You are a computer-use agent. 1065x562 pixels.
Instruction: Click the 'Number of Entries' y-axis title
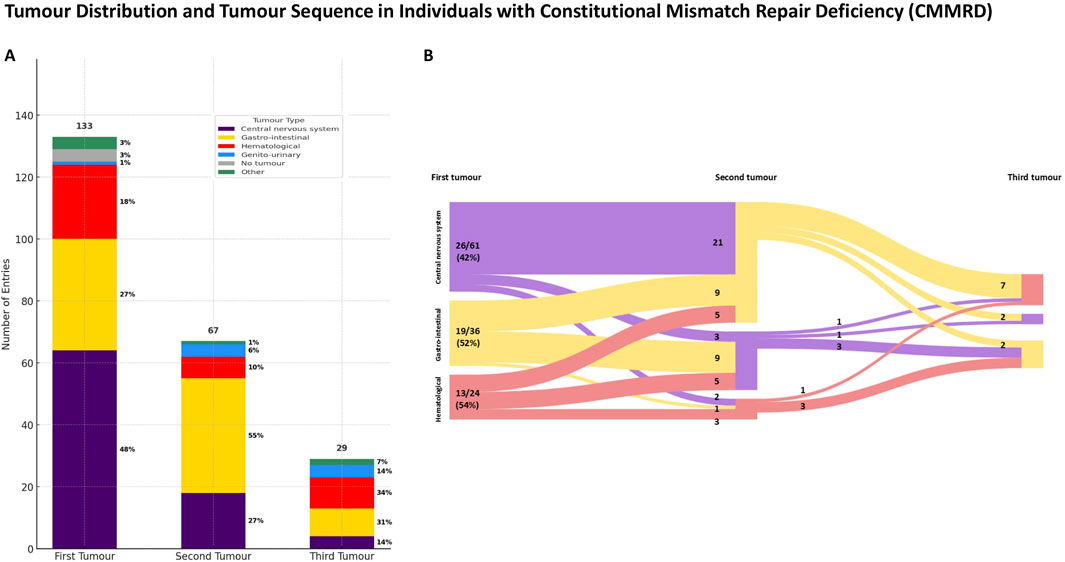pyautogui.click(x=8, y=300)
